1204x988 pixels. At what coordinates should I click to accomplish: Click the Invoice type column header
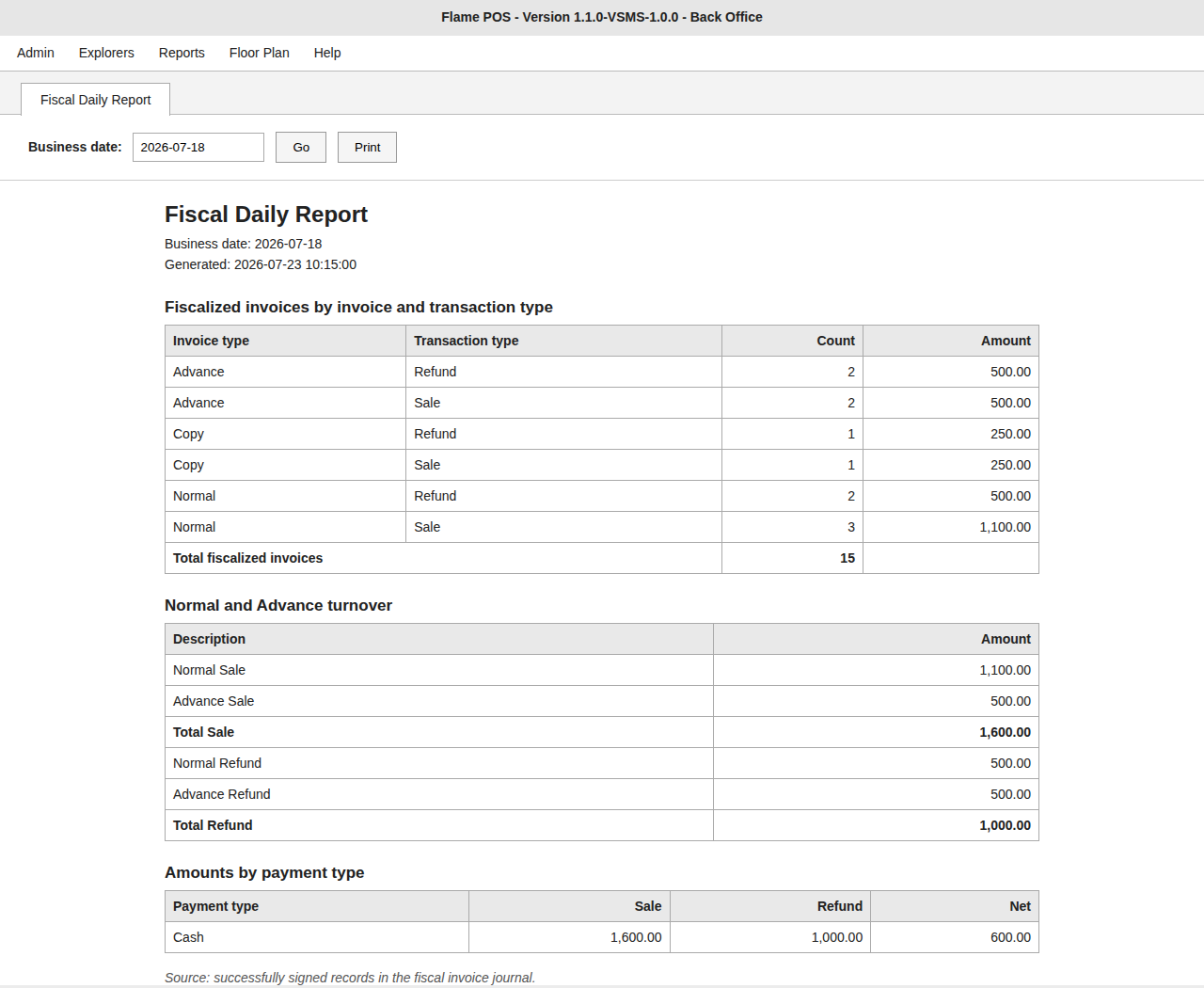(x=286, y=341)
